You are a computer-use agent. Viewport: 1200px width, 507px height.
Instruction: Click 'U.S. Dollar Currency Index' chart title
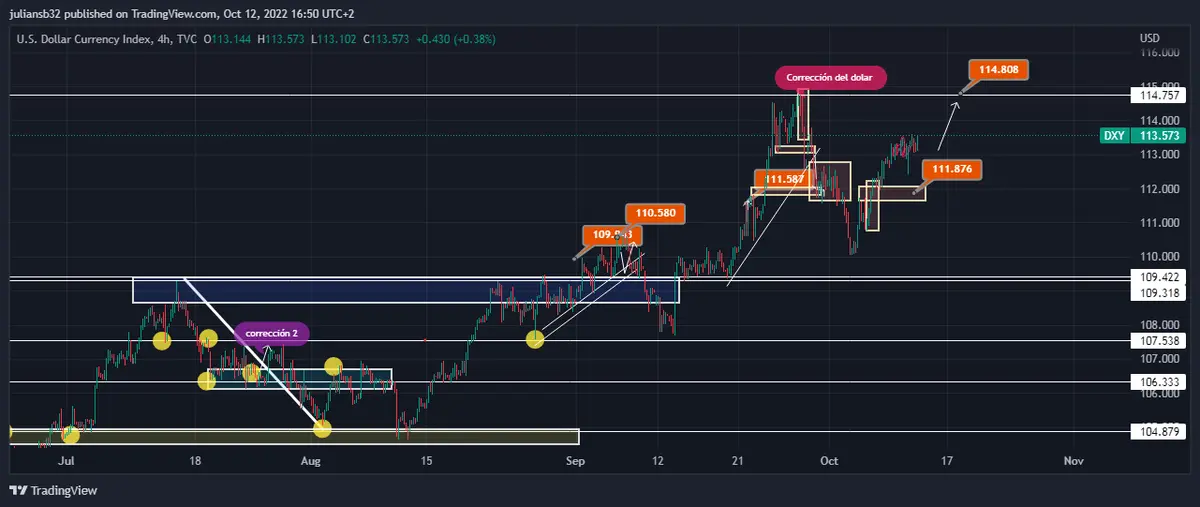tap(83, 39)
